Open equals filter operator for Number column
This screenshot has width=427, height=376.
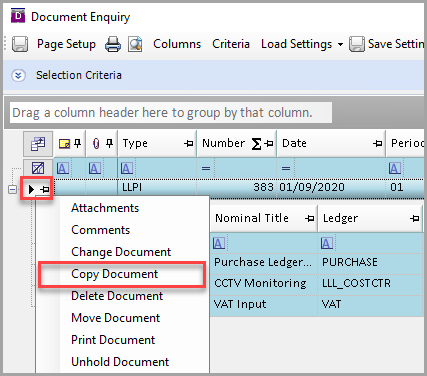(206, 169)
